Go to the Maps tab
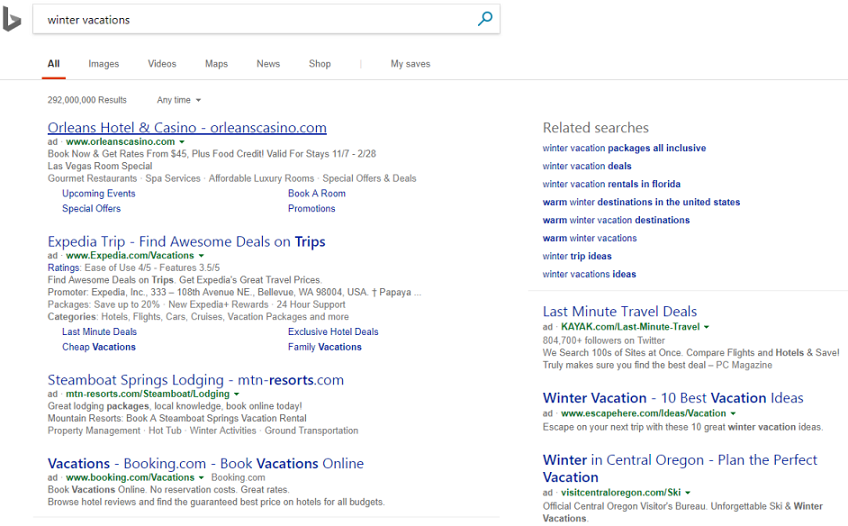The width and height of the screenshot is (848, 526). pyautogui.click(x=216, y=64)
